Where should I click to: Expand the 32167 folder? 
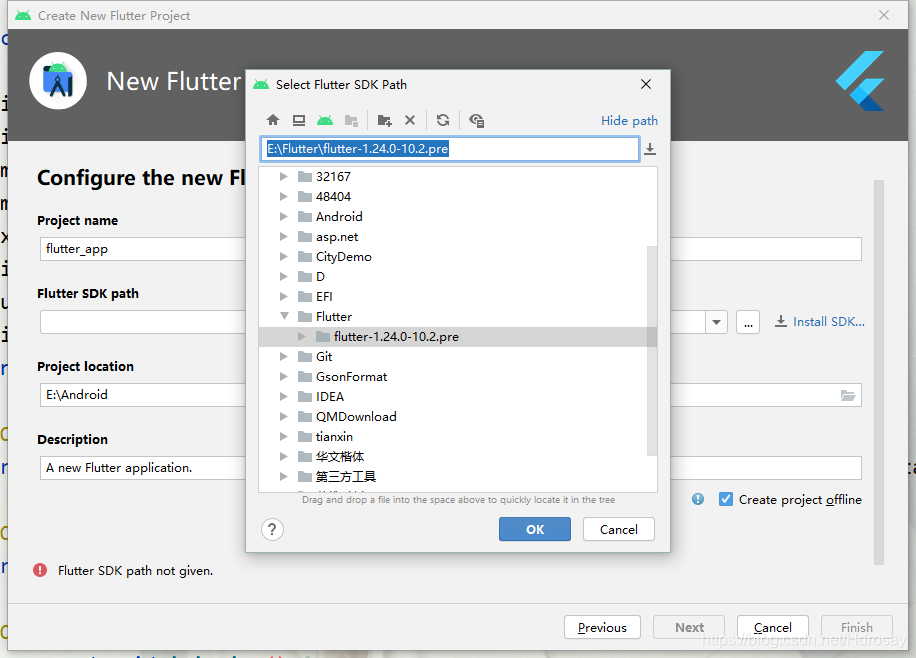coord(283,176)
